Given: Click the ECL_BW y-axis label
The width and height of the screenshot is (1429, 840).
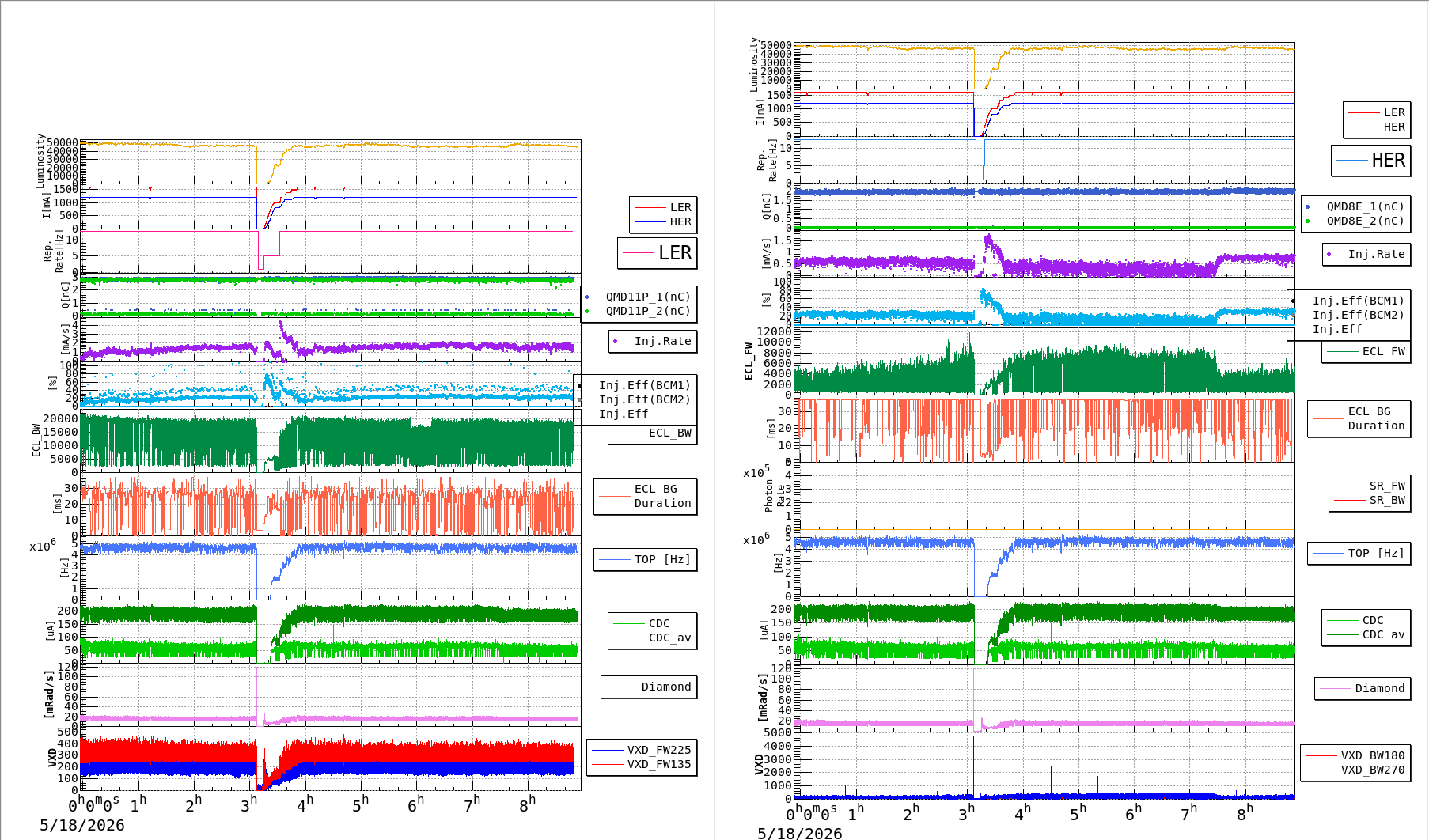Looking at the screenshot, I should pos(36,440).
